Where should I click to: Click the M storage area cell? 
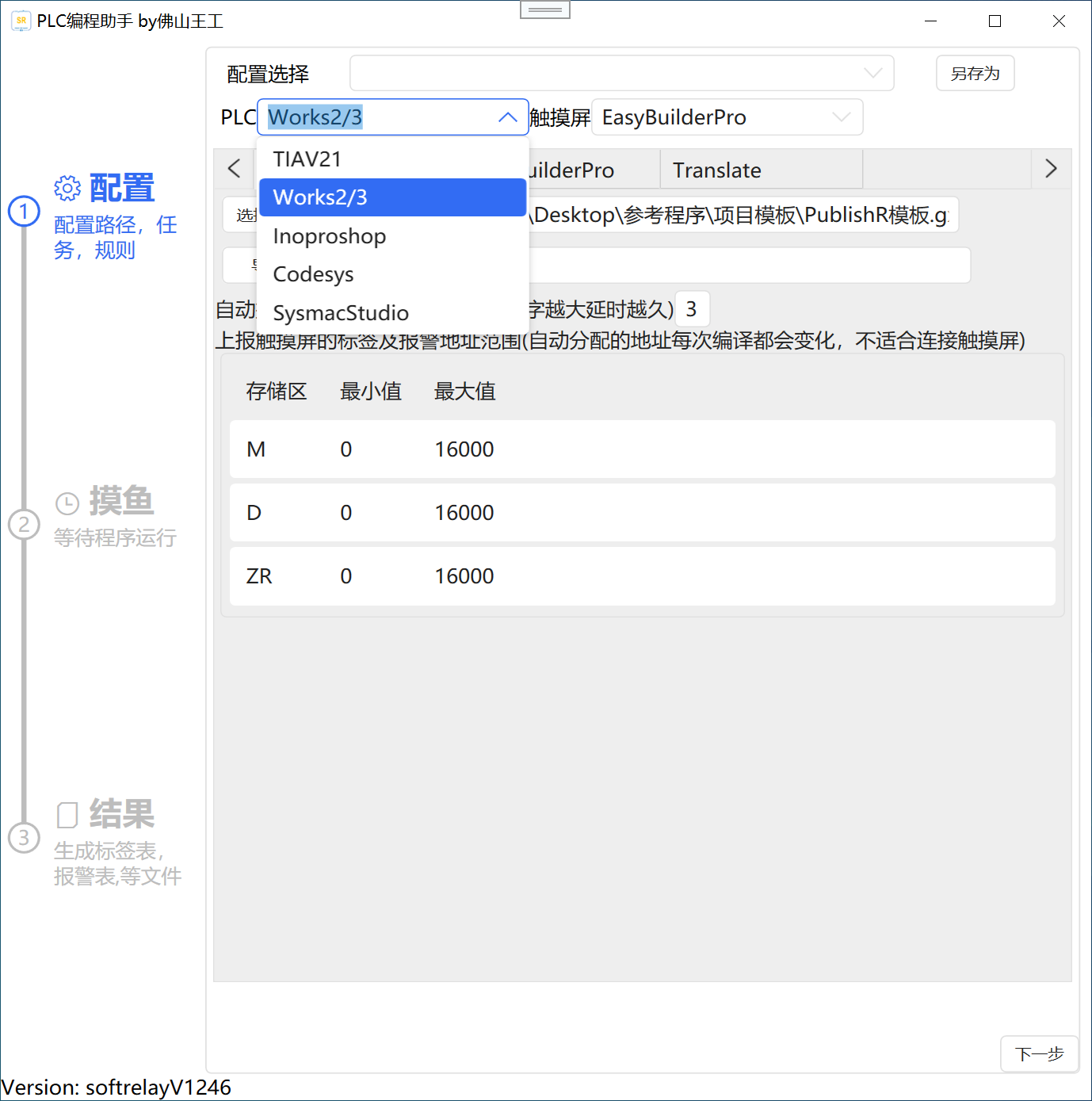tap(256, 449)
